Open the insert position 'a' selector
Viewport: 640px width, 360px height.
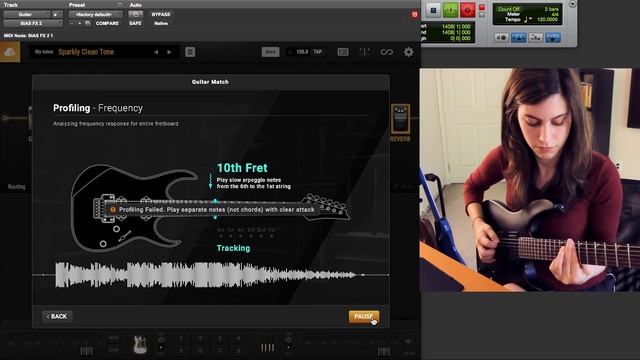(x=57, y=14)
